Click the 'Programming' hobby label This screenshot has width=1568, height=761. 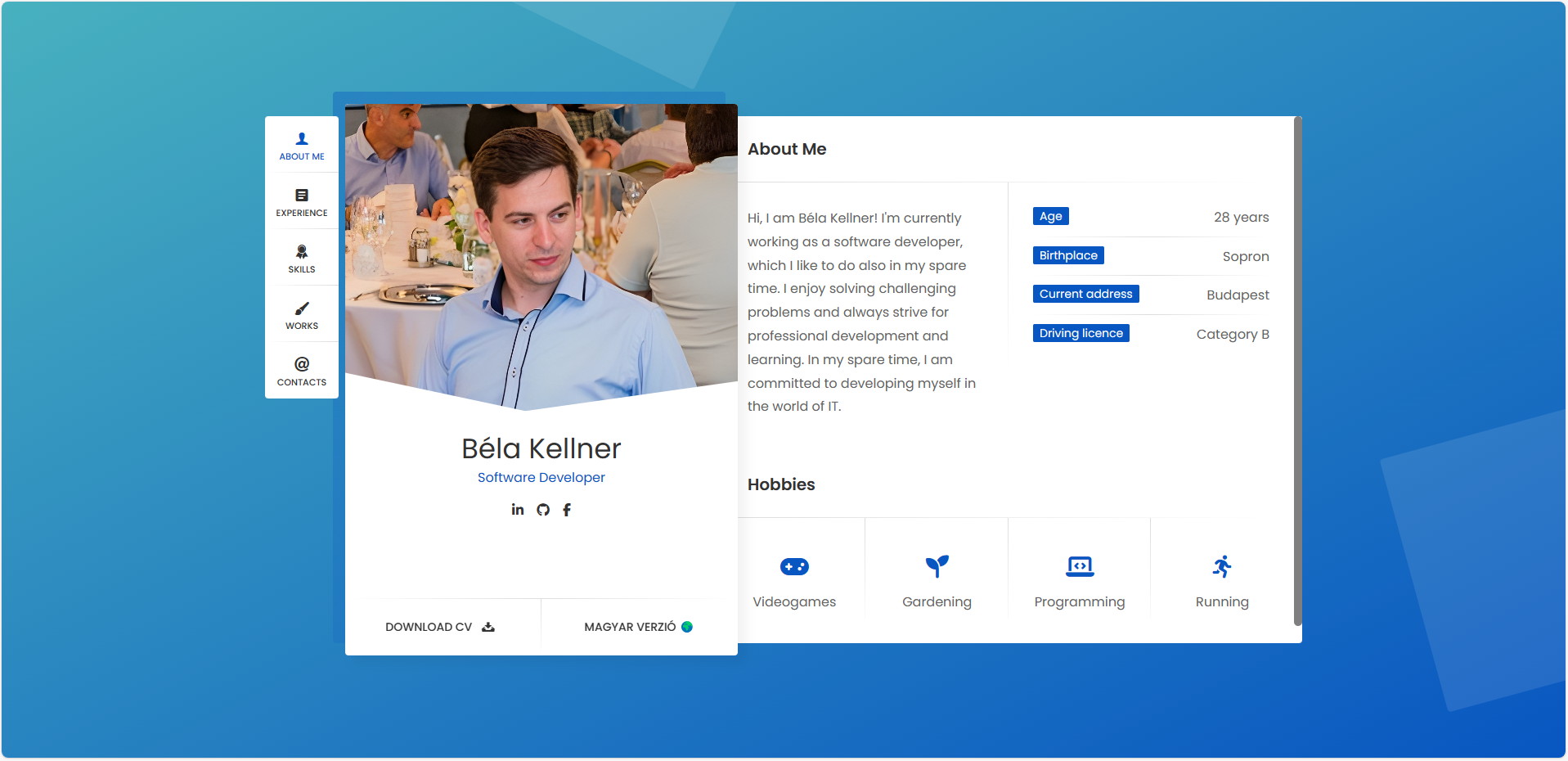point(1080,601)
